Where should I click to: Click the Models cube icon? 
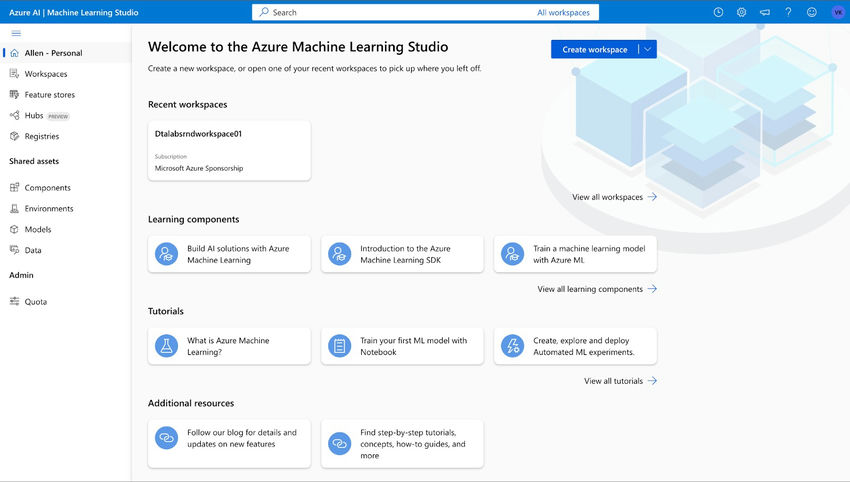(x=15, y=229)
